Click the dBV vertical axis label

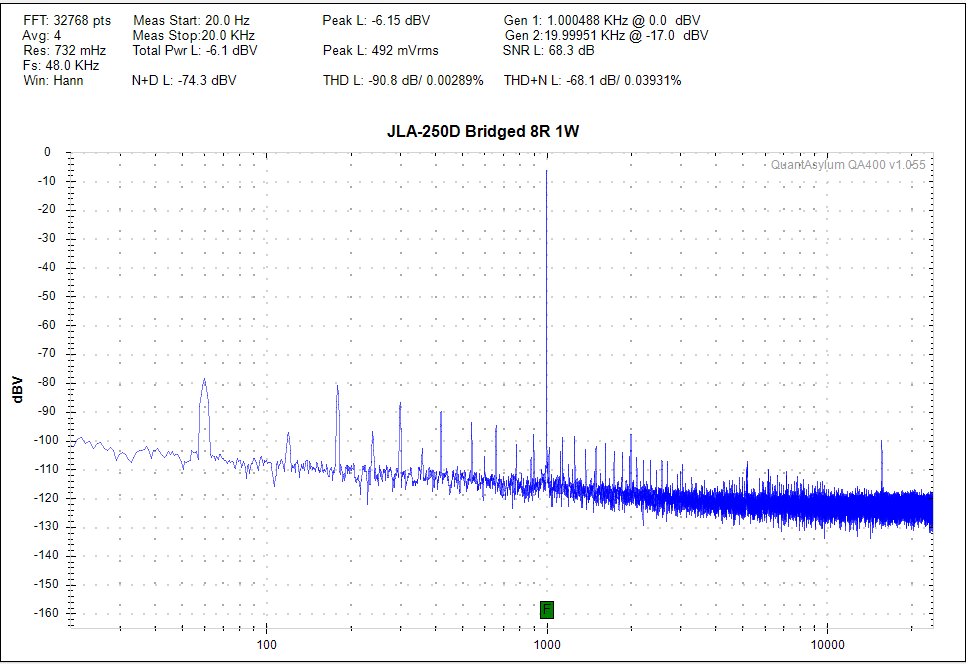[x=17, y=390]
